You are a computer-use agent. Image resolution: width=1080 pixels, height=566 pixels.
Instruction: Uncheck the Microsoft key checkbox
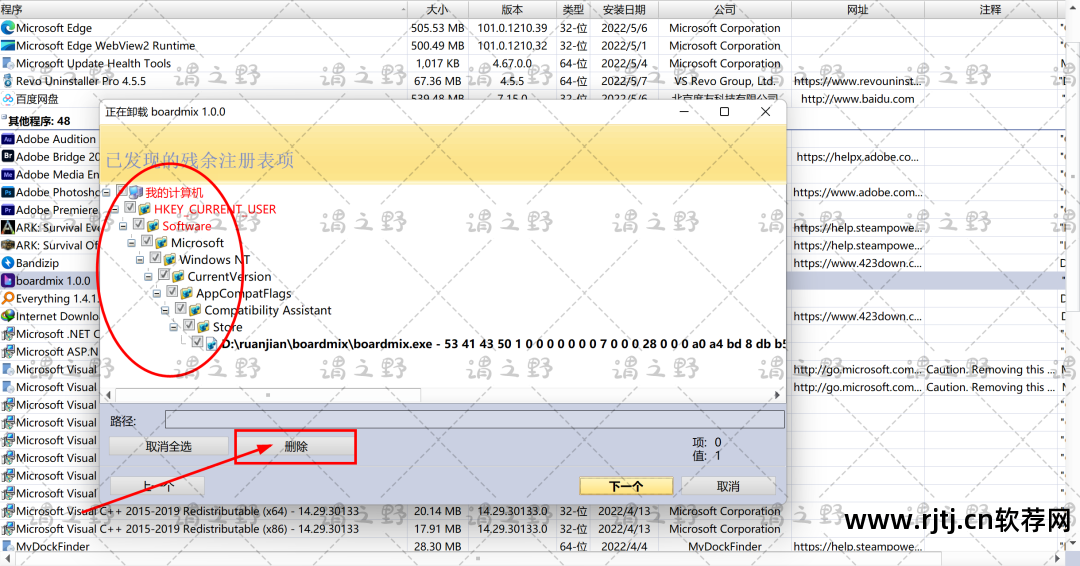[x=147, y=241]
